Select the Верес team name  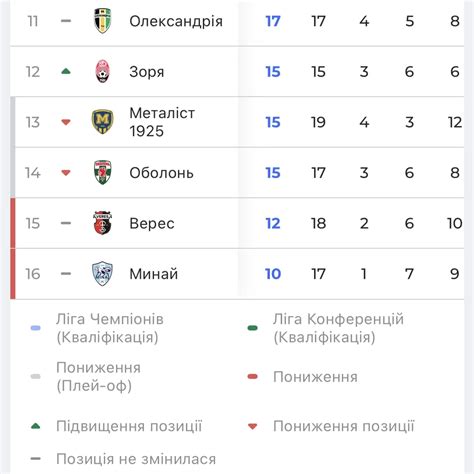[152, 223]
